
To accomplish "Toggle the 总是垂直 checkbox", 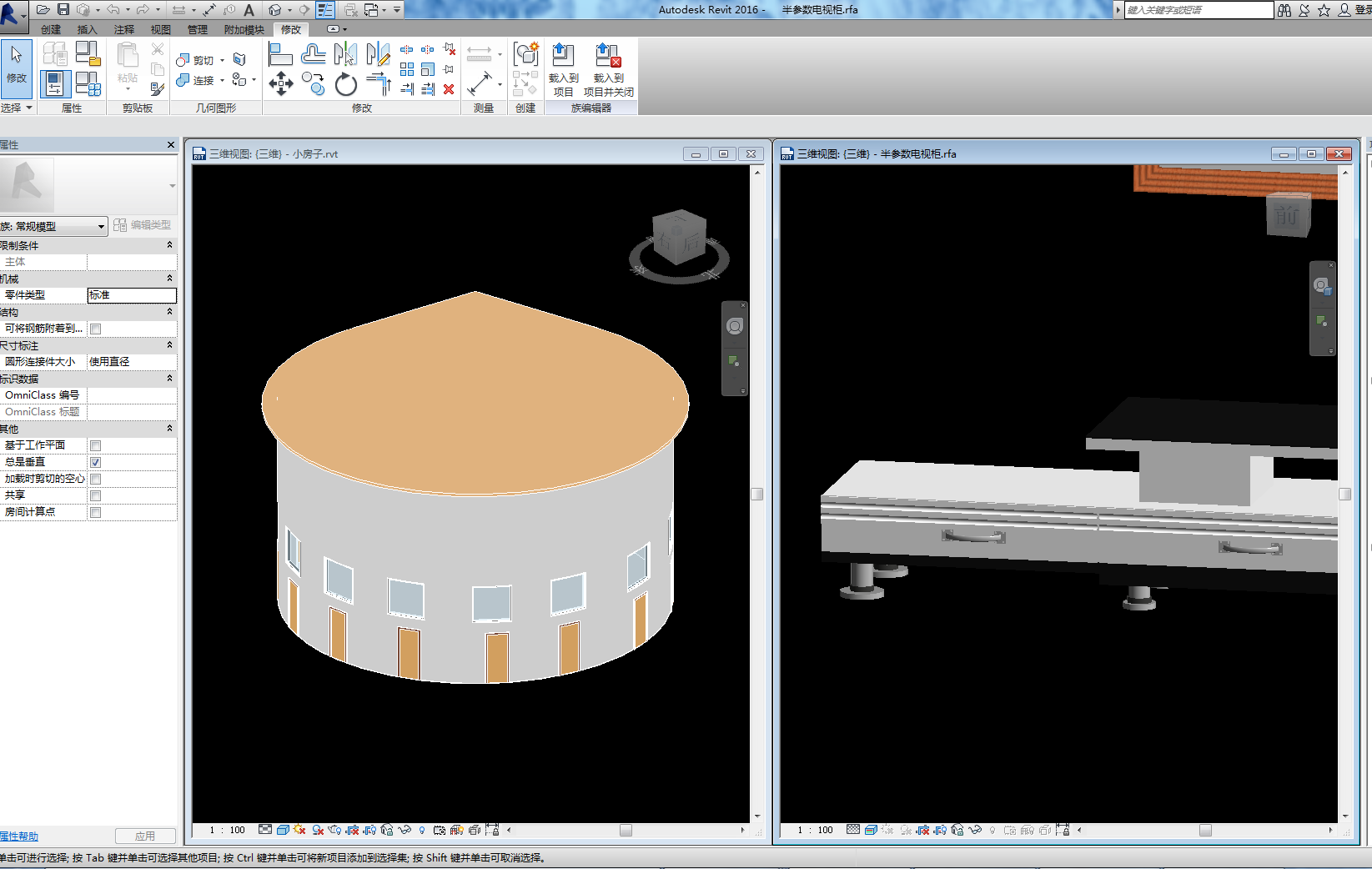I will 96,462.
